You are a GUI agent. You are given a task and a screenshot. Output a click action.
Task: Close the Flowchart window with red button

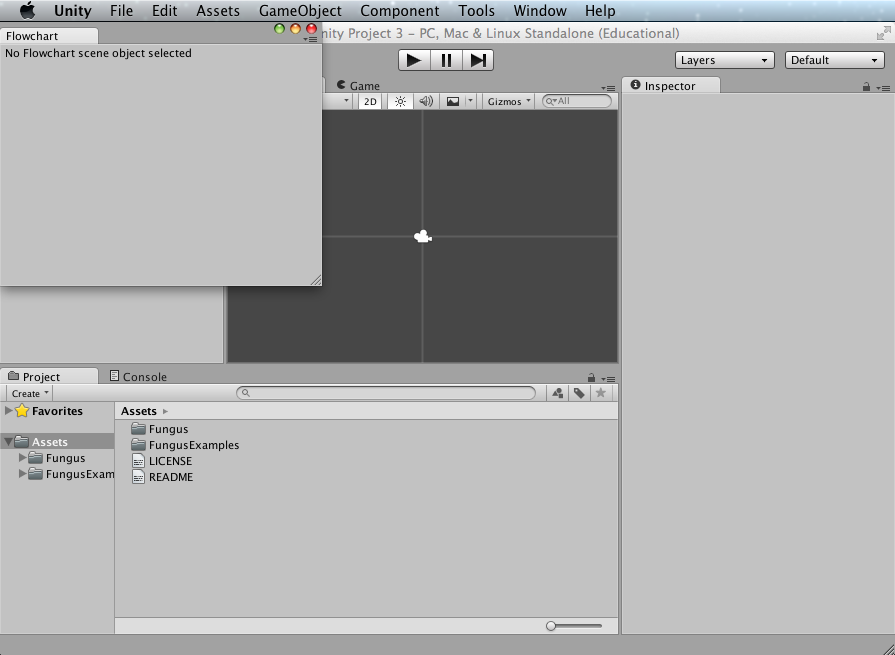[311, 29]
